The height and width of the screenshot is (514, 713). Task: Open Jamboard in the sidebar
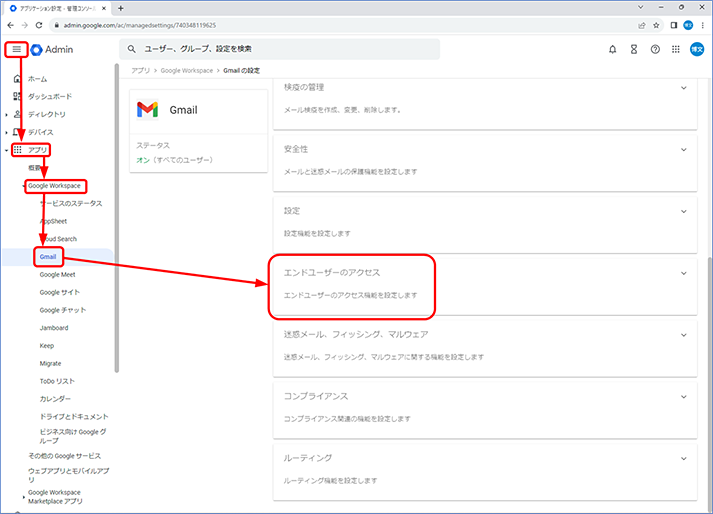pos(54,328)
